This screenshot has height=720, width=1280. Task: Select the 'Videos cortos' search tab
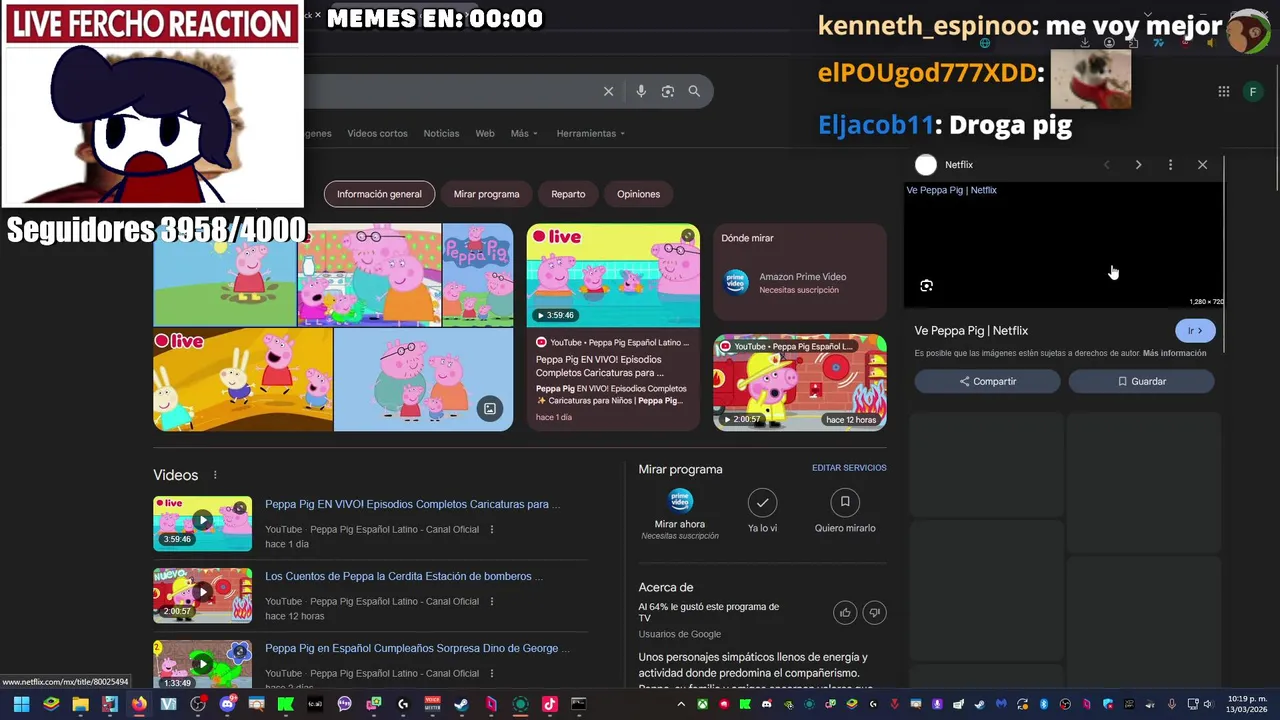[x=377, y=133]
